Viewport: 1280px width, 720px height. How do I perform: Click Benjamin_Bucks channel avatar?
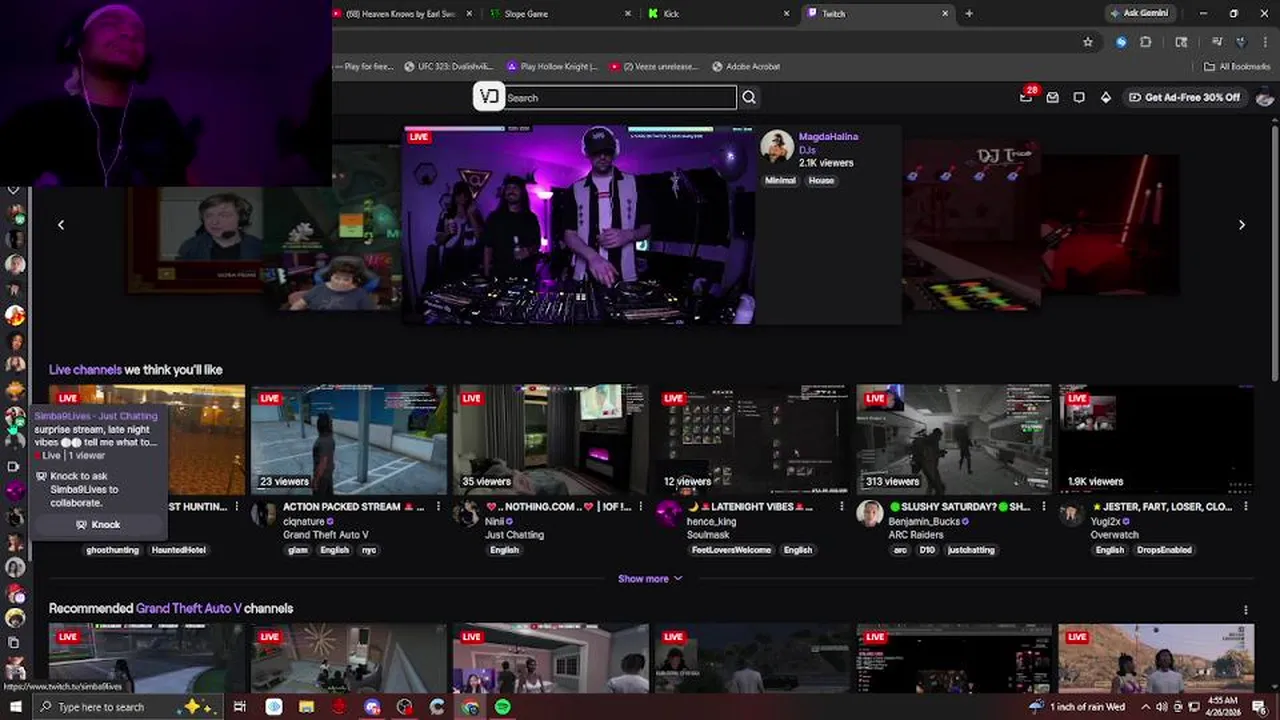(x=870, y=514)
